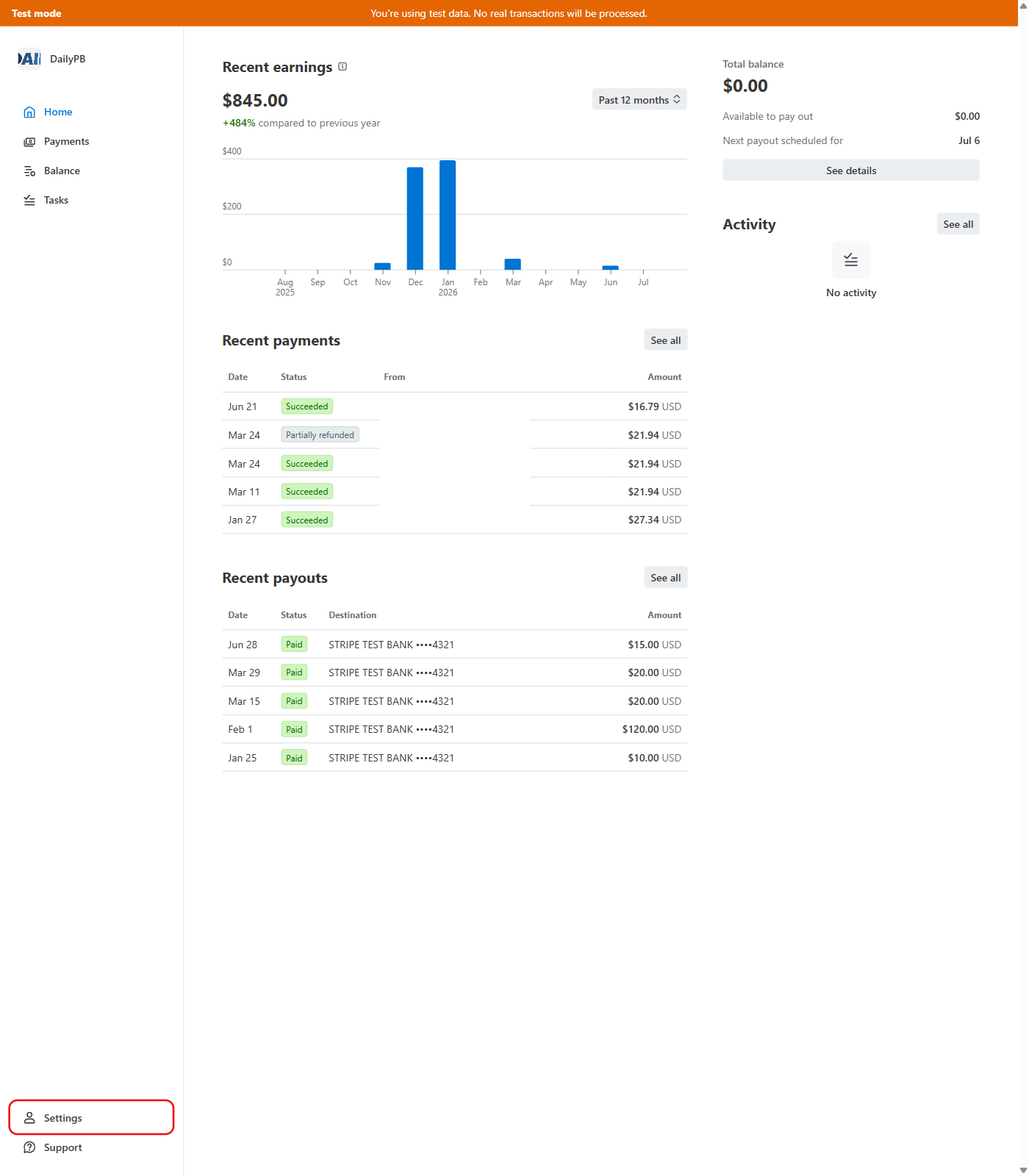Screen dimensions: 1029x1176
Task: Click the info icon next to Recent earnings
Action: point(343,67)
